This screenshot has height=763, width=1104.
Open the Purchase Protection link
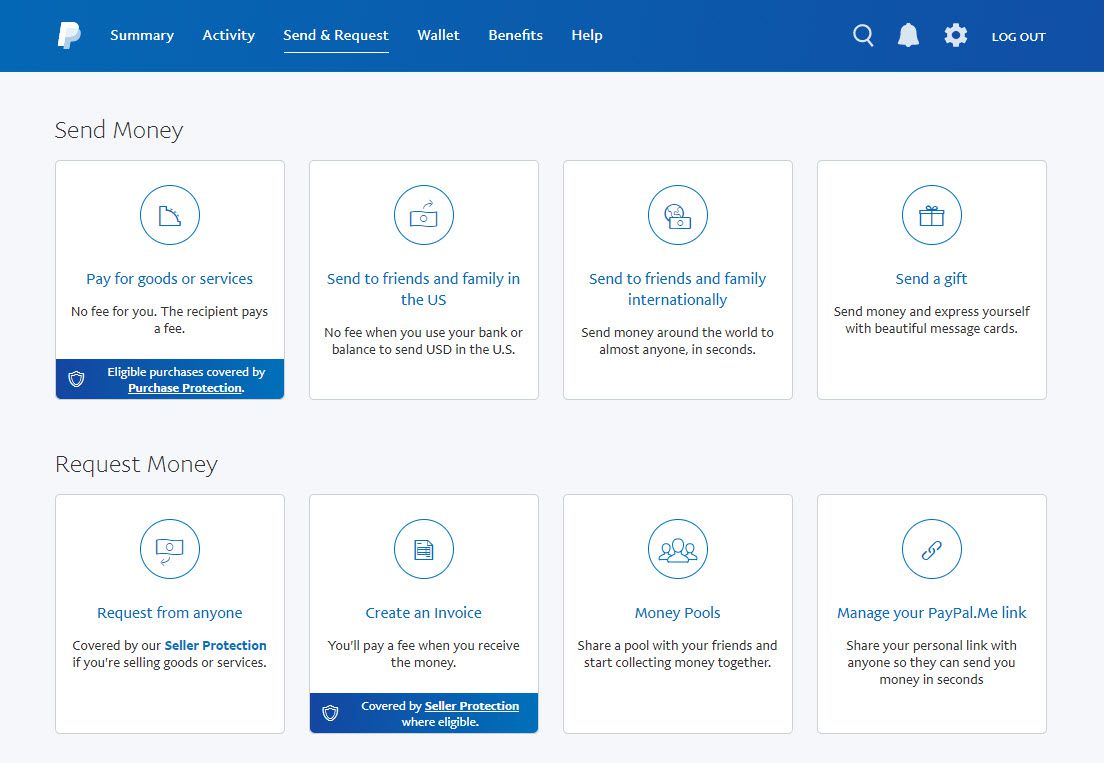point(185,388)
